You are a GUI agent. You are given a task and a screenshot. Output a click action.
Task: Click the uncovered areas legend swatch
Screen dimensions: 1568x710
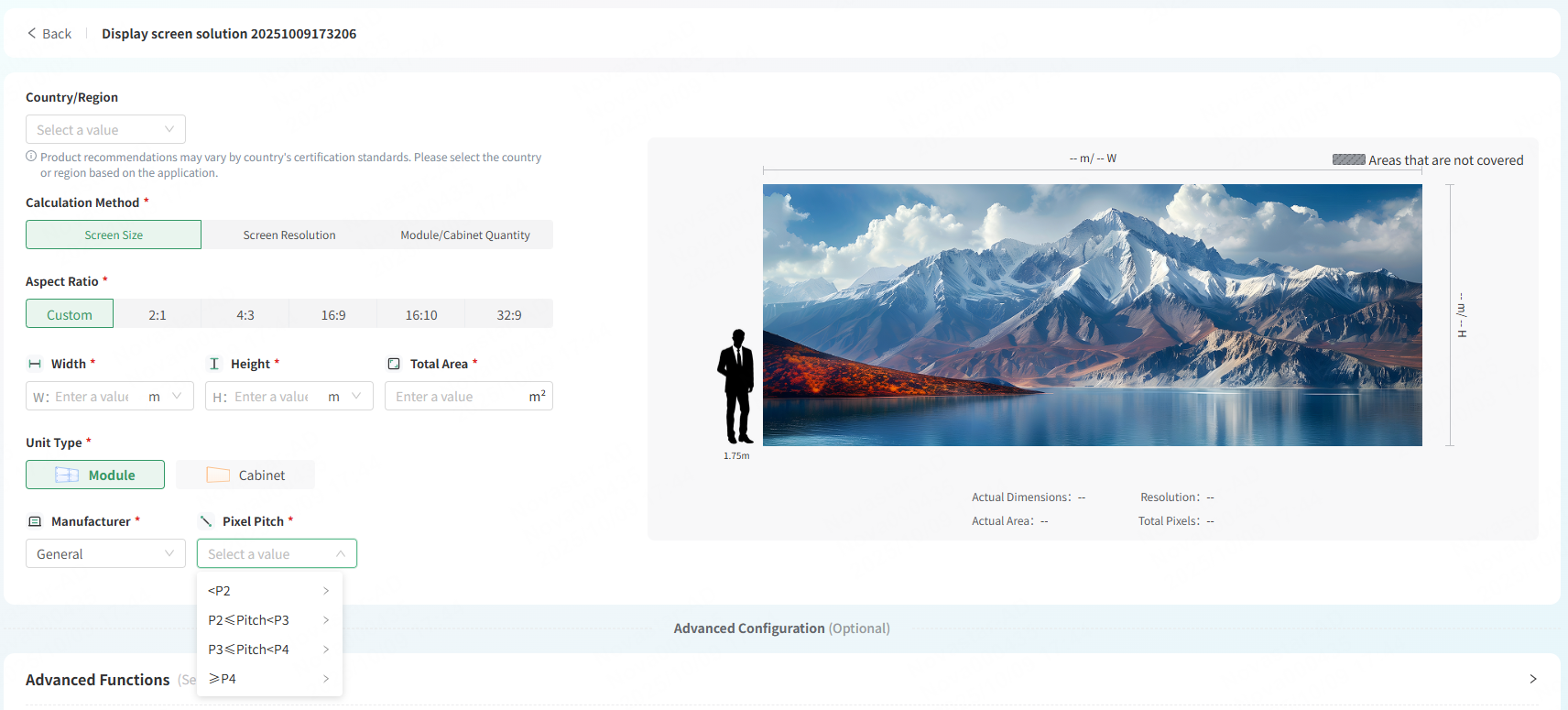tap(1348, 159)
